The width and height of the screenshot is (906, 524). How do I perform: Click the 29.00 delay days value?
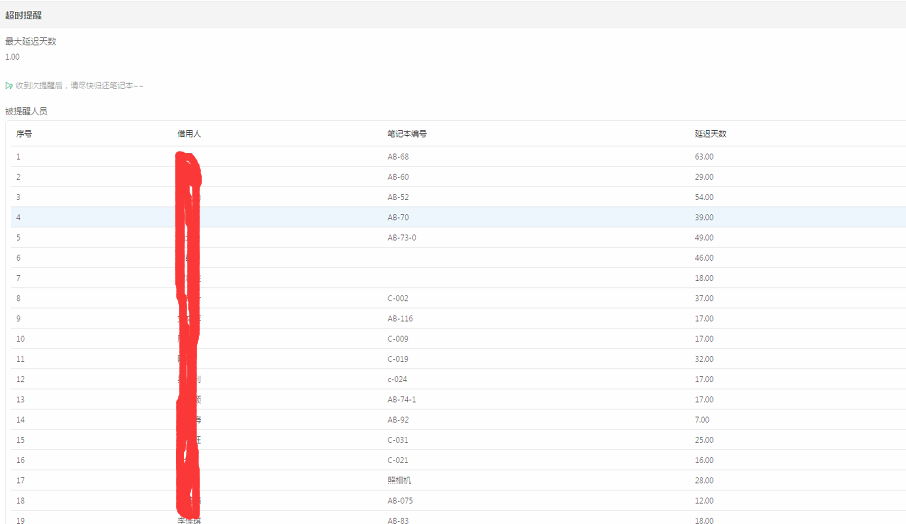pyautogui.click(x=704, y=177)
